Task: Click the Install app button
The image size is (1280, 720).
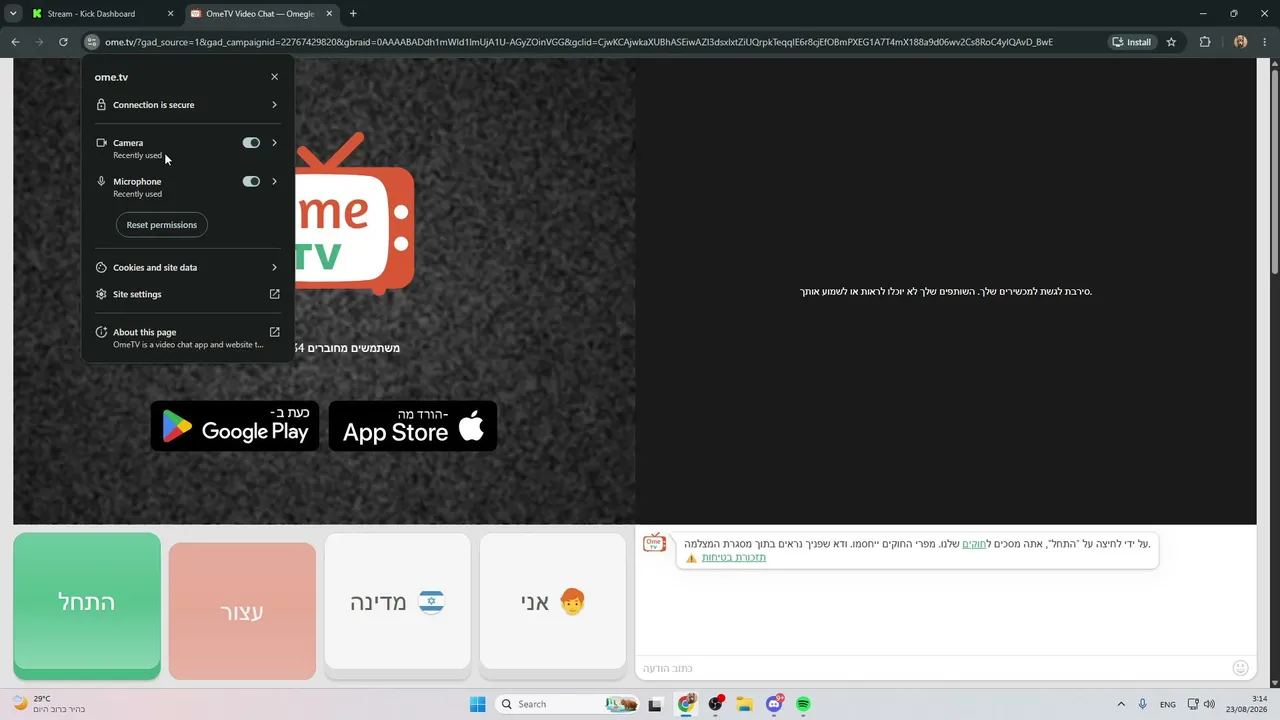Action: [x=1131, y=42]
